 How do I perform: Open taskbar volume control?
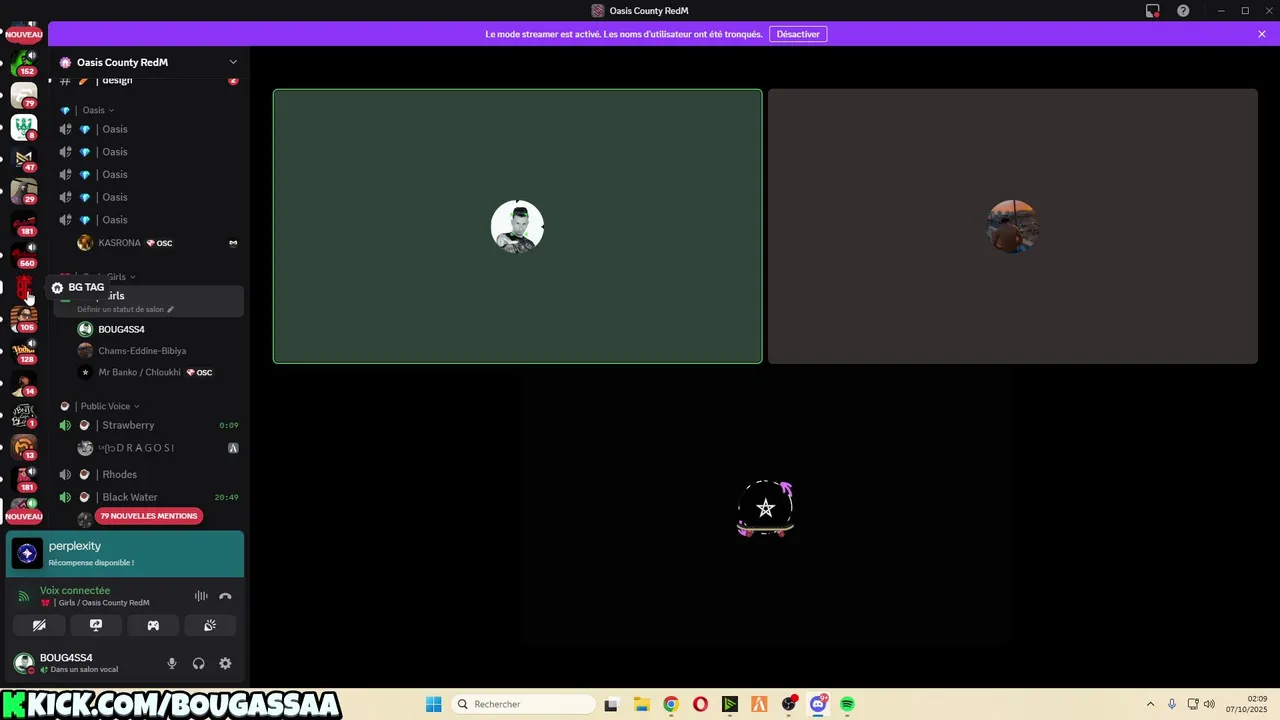click(1209, 704)
